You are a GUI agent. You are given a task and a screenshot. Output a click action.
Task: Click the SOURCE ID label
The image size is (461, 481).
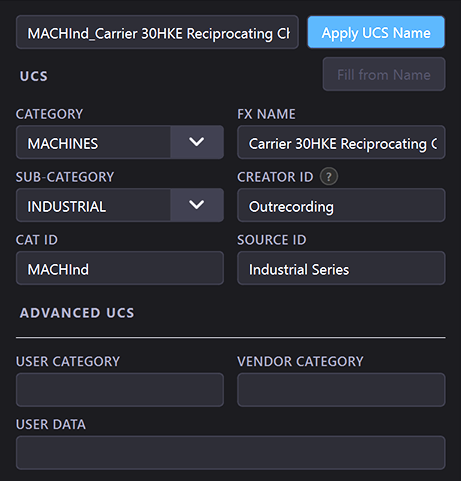pos(272,240)
